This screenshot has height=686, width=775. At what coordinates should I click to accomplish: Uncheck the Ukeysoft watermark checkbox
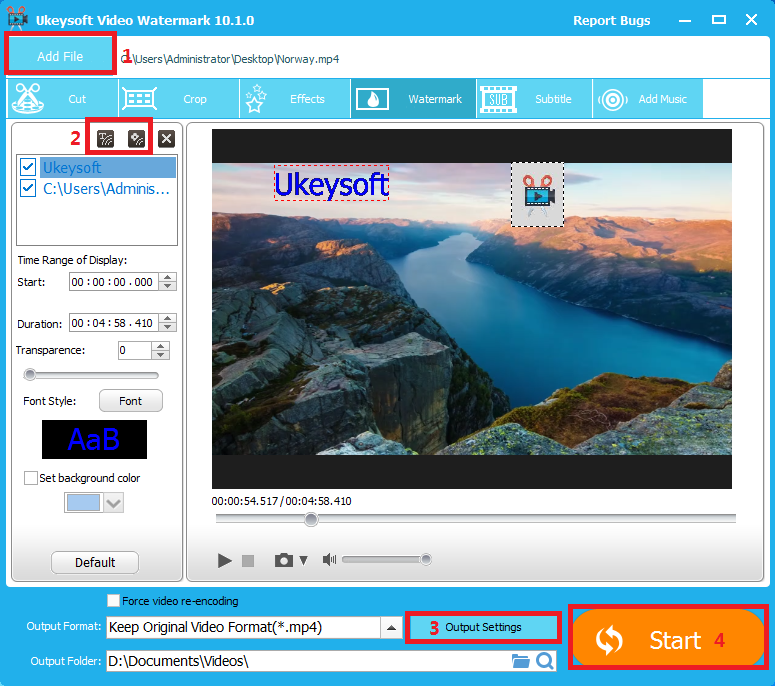coord(28,167)
